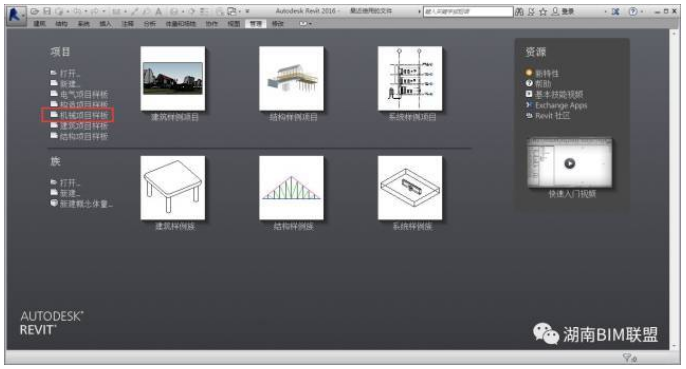Click the vertical scrollbar on the right edge
This screenshot has width=686, height=369.
pyautogui.click(x=674, y=189)
